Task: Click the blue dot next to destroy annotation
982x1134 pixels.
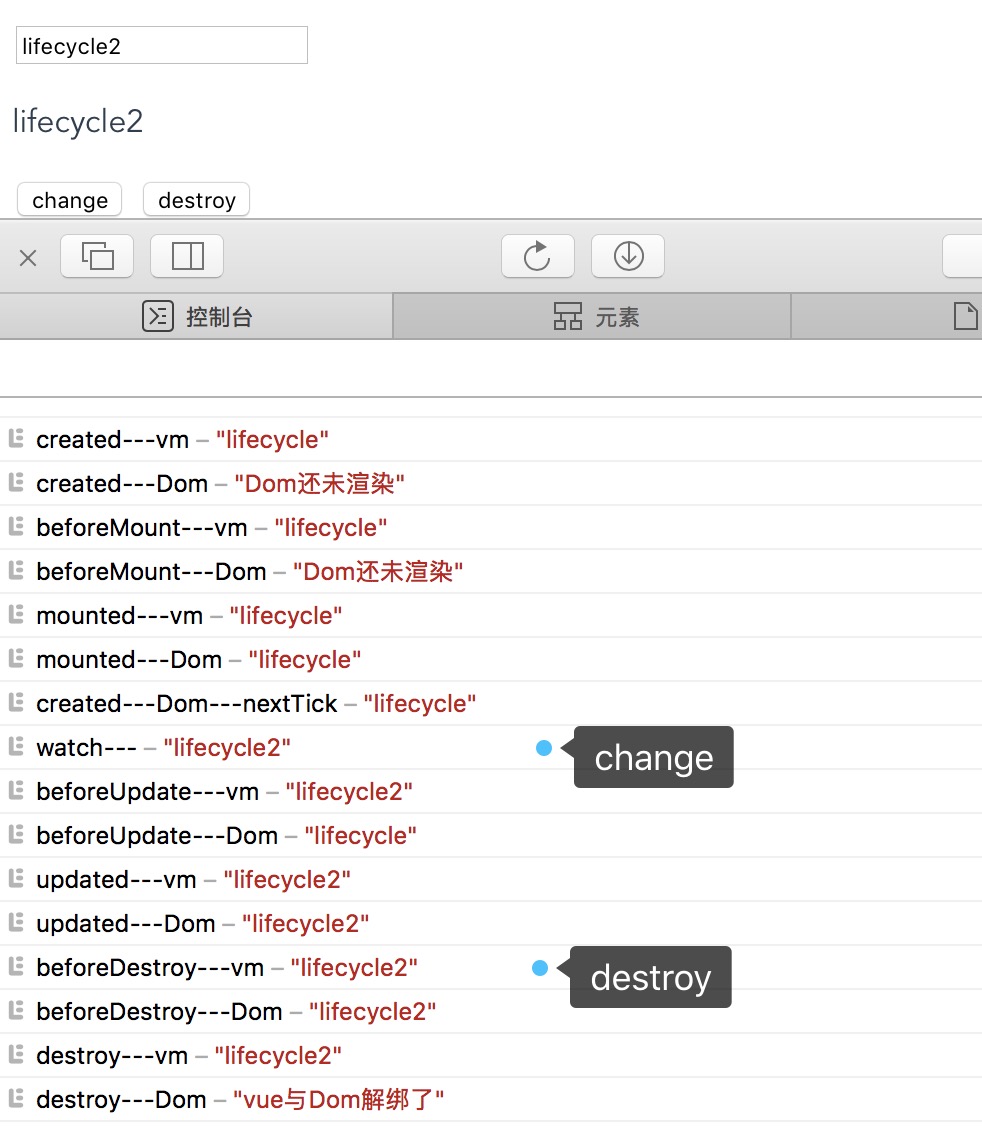Action: point(540,968)
